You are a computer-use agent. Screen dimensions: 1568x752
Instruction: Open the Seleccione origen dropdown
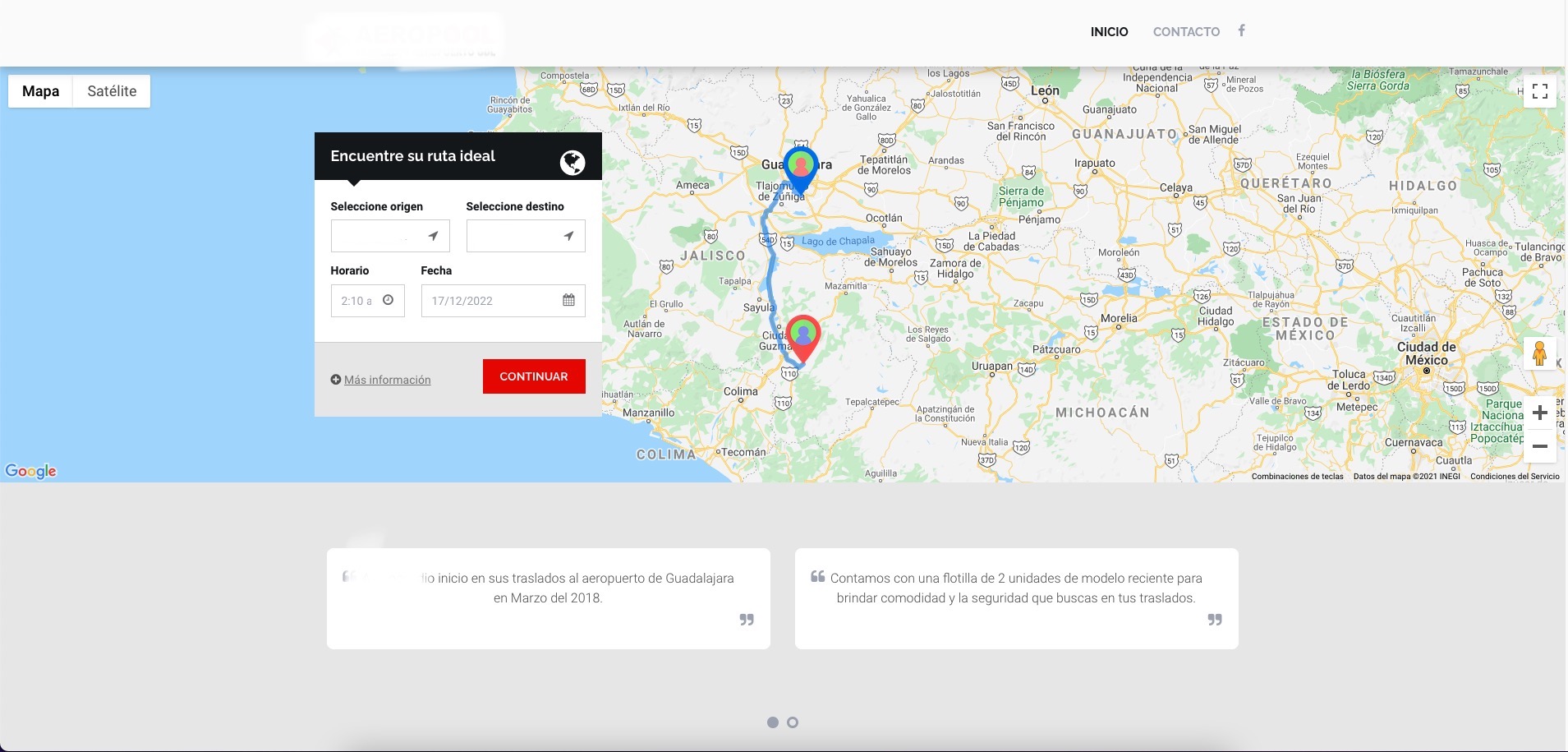pyautogui.click(x=390, y=236)
